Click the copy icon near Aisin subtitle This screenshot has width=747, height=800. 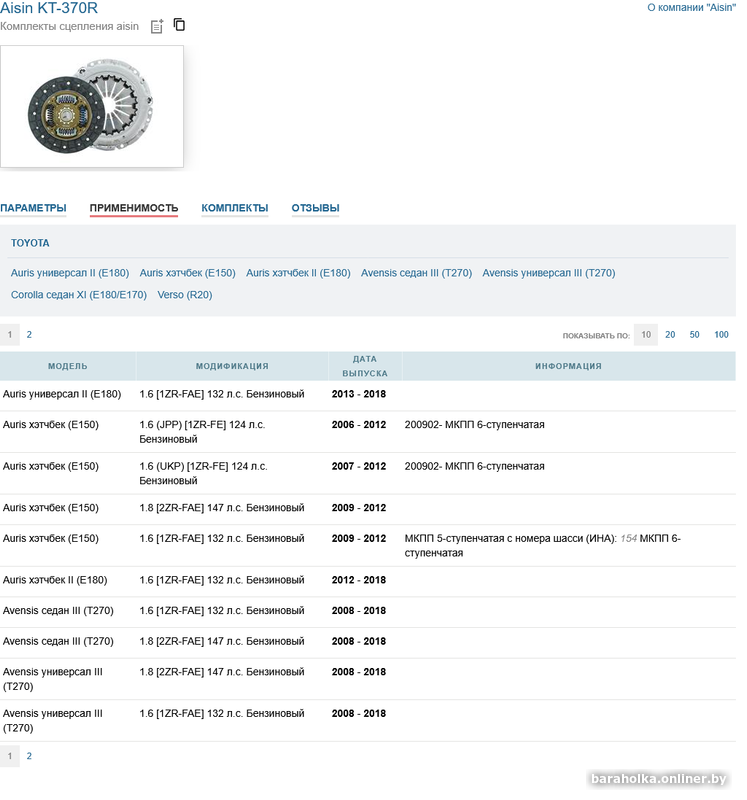tap(179, 24)
